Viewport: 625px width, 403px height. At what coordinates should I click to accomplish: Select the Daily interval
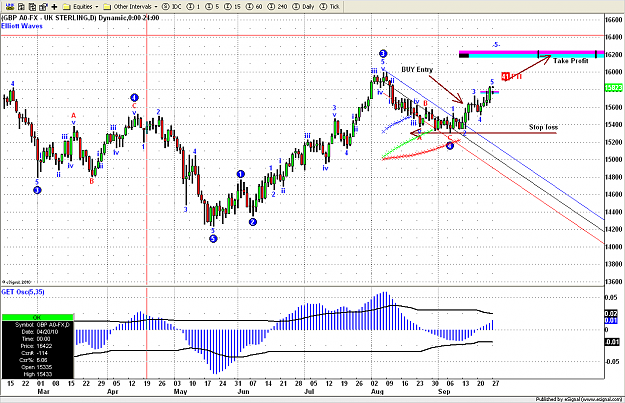(303, 6)
